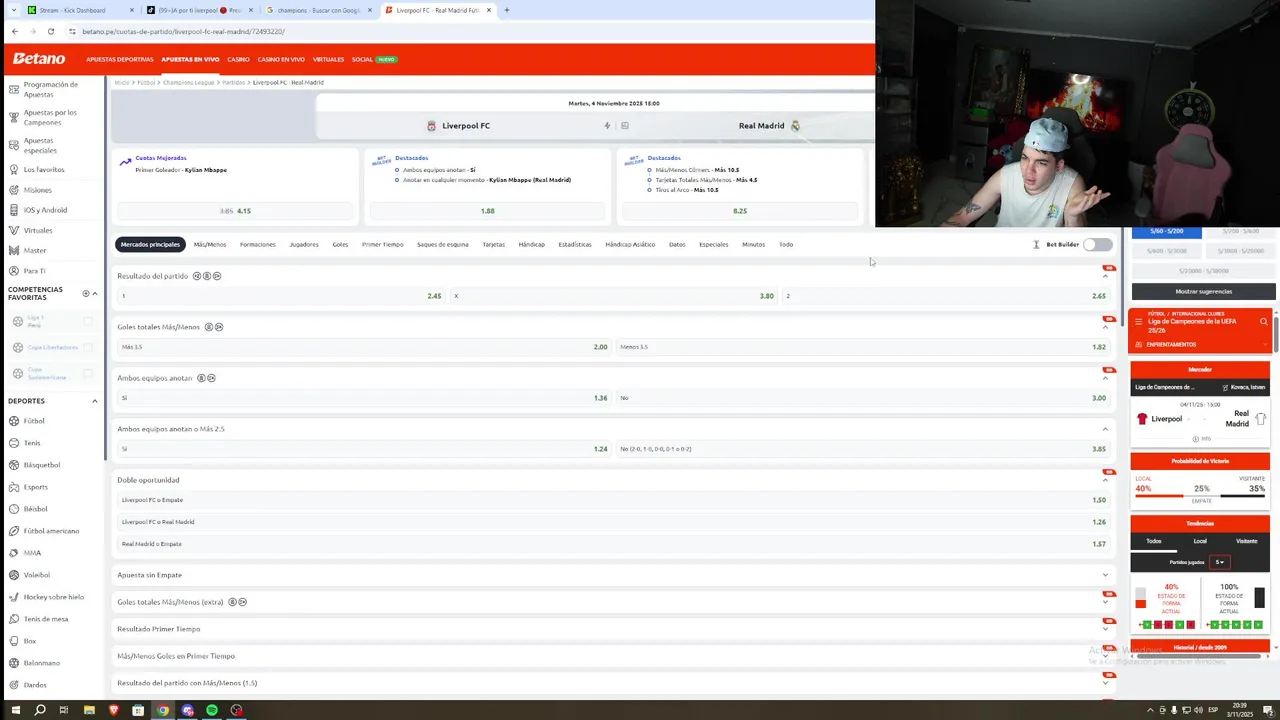The image size is (1280, 720).
Task: Toggle the Bet Builder switch
Action: click(x=1097, y=244)
